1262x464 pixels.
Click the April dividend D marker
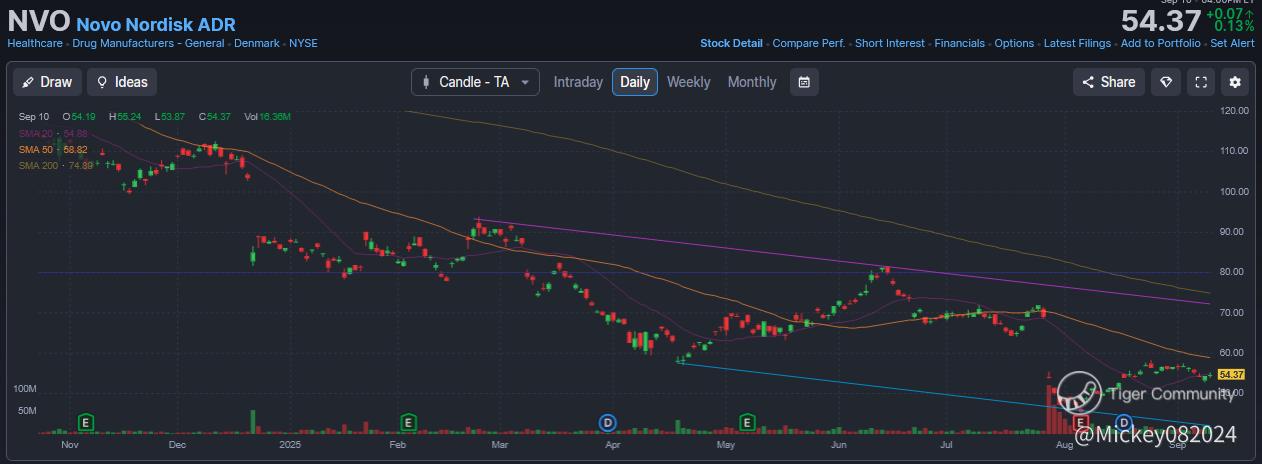(607, 422)
